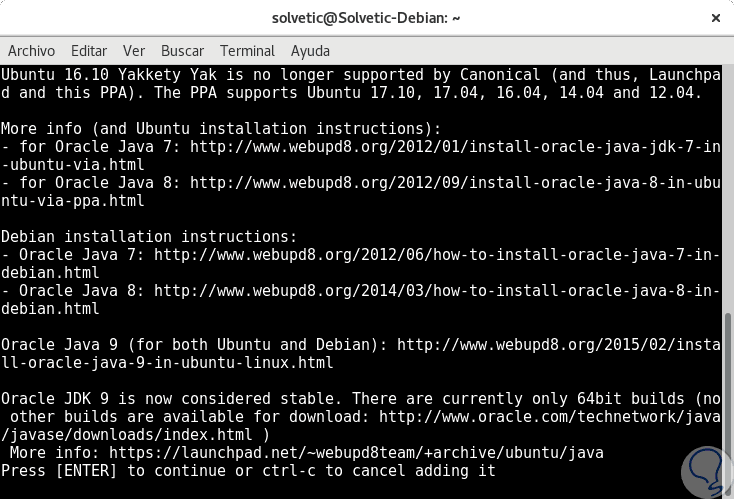Click 'Debian installation instructions:' text
The width and height of the screenshot is (734, 499).
click(x=149, y=236)
